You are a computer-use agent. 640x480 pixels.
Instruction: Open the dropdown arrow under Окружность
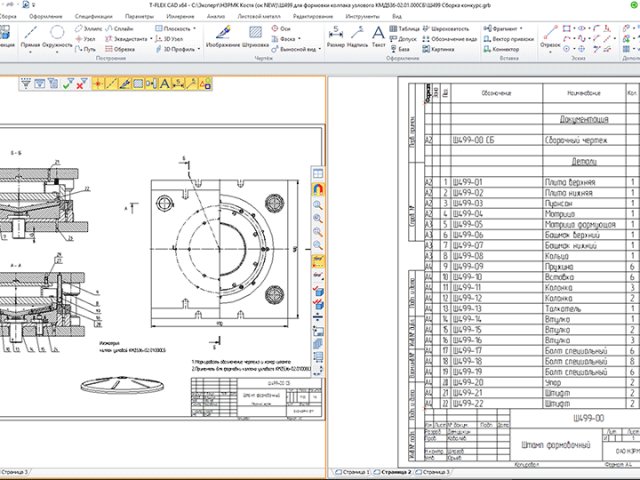coord(57,53)
